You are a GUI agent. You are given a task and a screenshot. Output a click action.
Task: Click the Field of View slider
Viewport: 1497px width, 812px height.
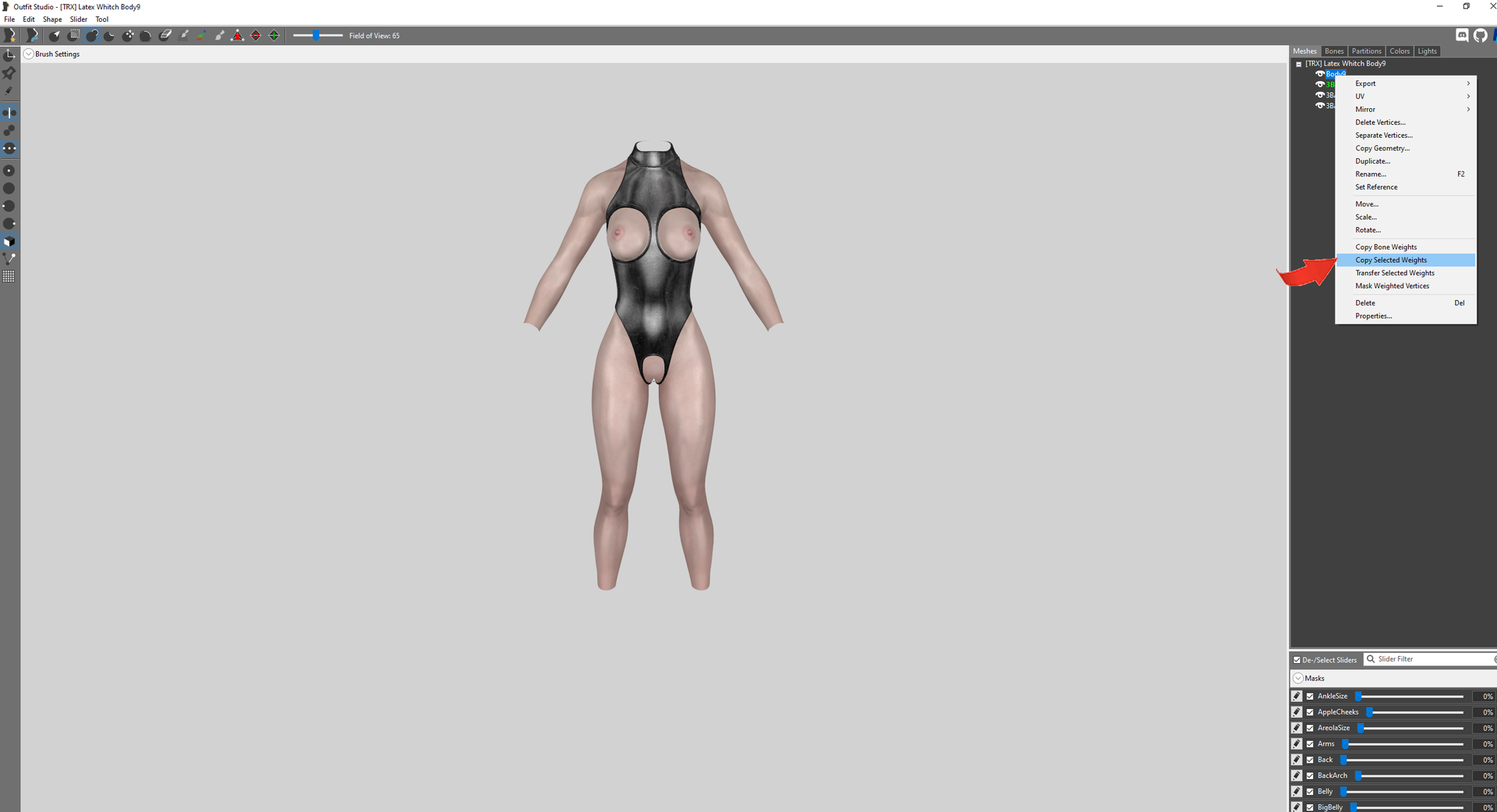[318, 35]
